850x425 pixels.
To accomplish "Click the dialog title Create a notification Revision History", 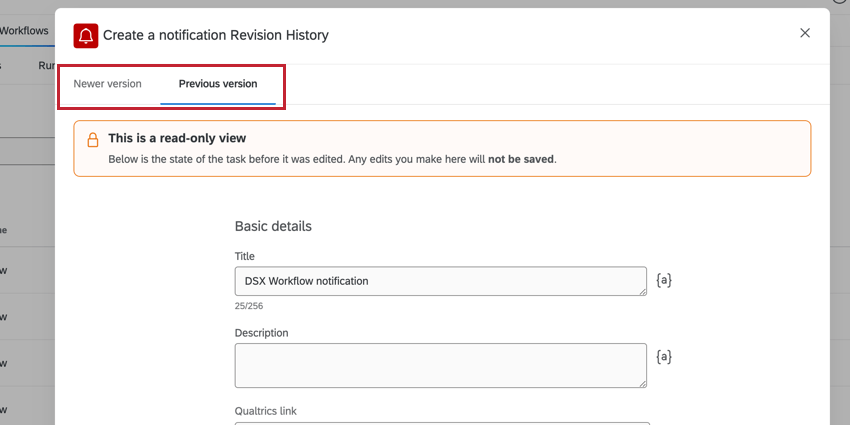I will click(215, 35).
